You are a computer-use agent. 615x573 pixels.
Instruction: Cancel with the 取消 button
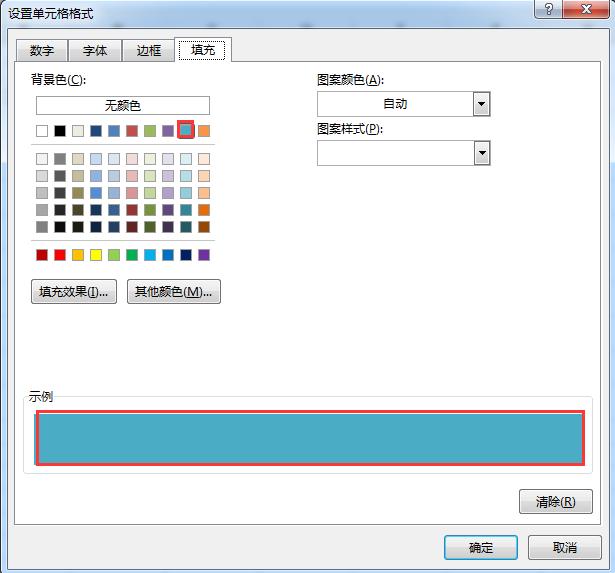tap(564, 547)
